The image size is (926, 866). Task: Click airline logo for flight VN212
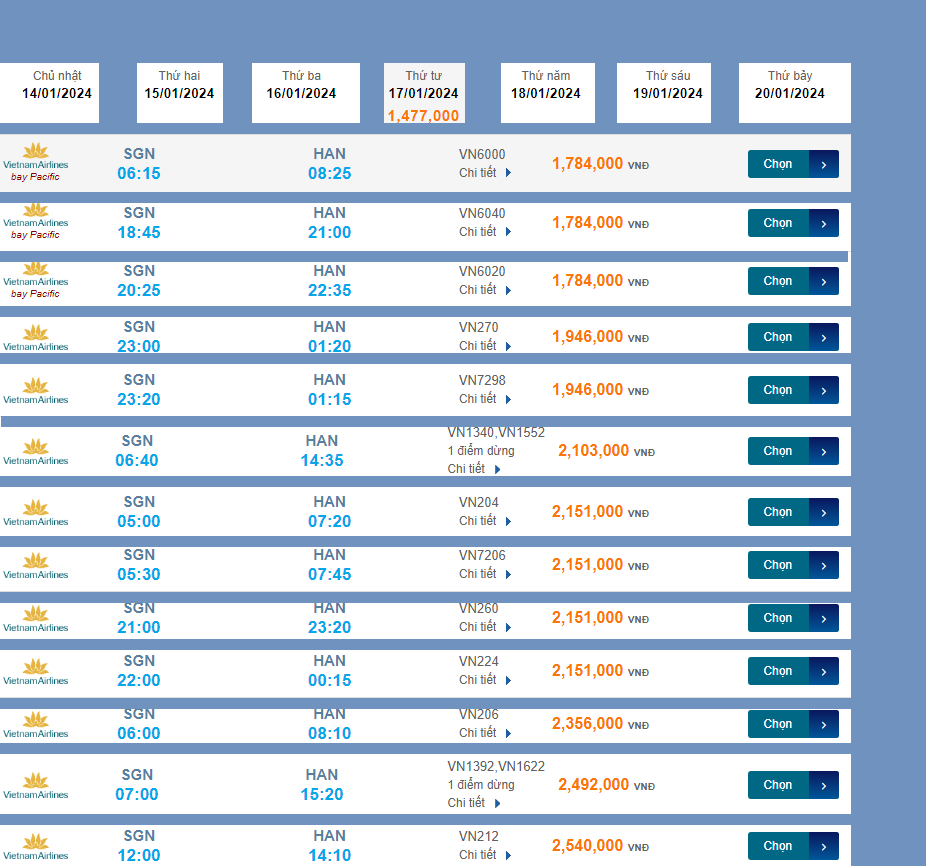pos(35,846)
